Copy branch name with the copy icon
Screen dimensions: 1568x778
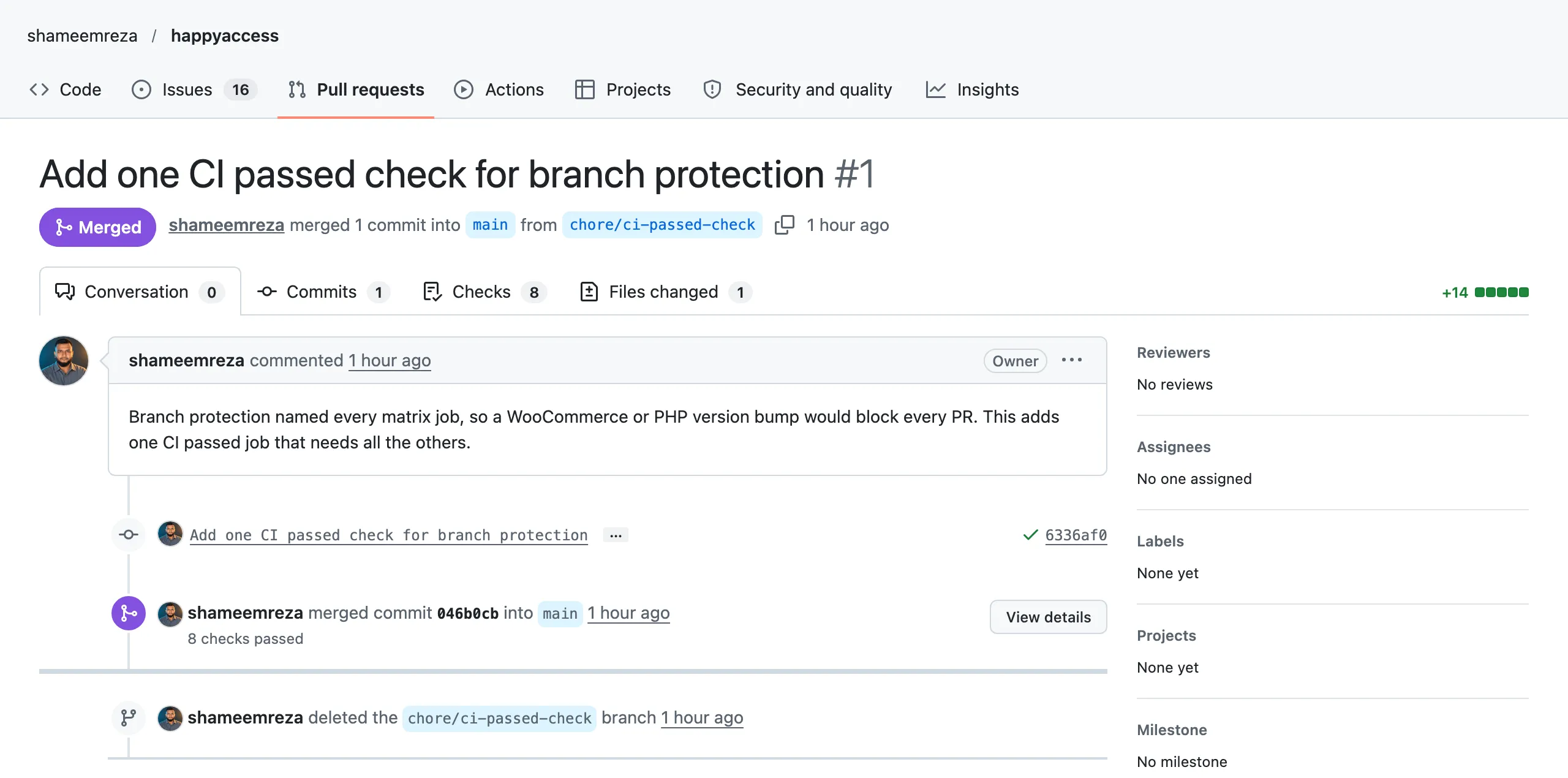[785, 225]
